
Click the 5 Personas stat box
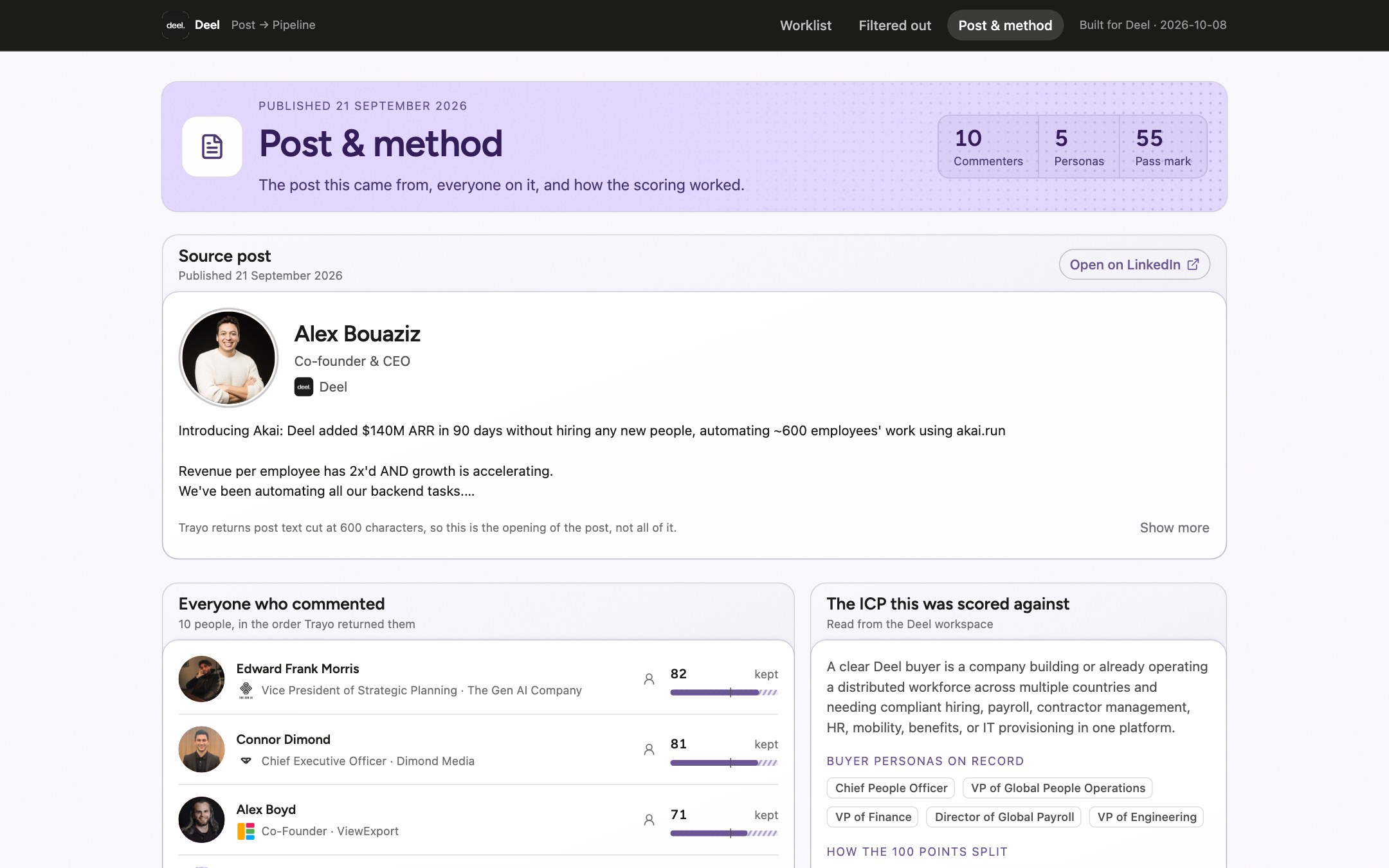[1078, 147]
